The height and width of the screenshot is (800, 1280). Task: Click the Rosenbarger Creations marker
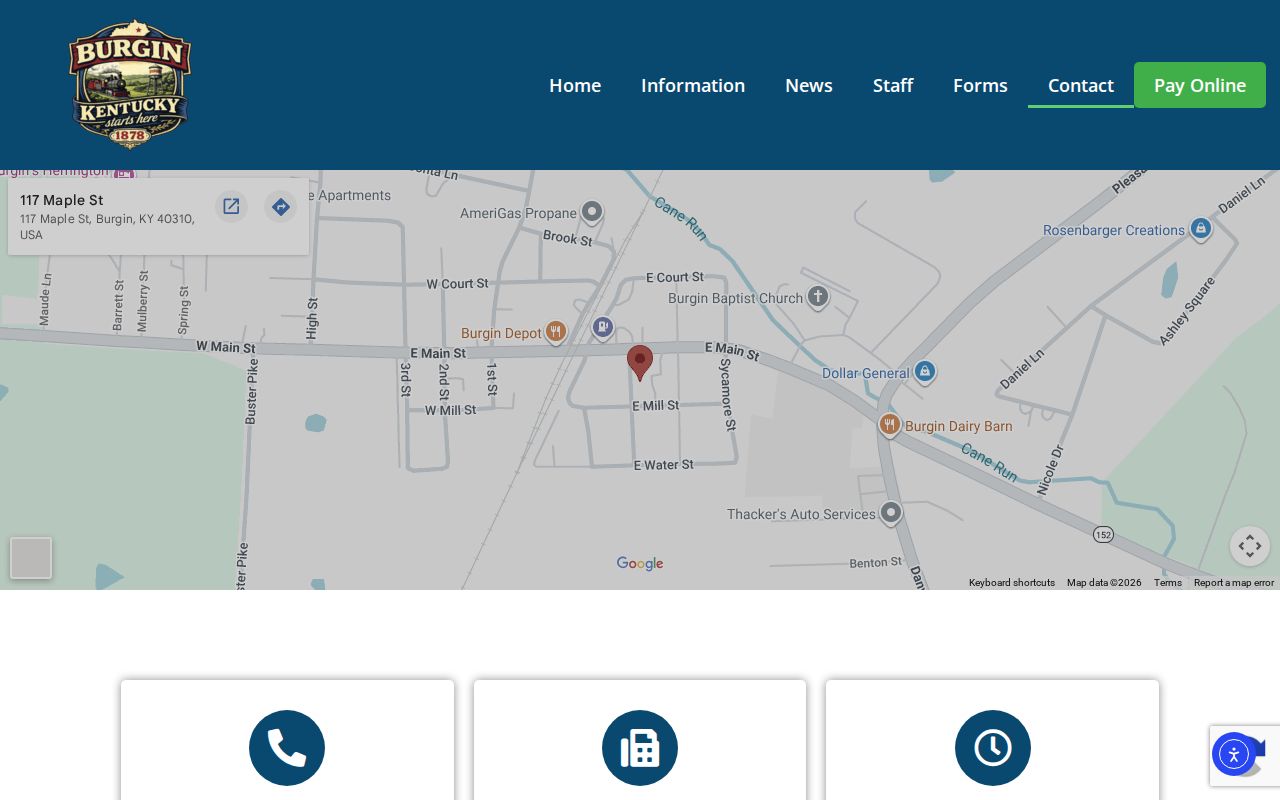pyautogui.click(x=1201, y=229)
